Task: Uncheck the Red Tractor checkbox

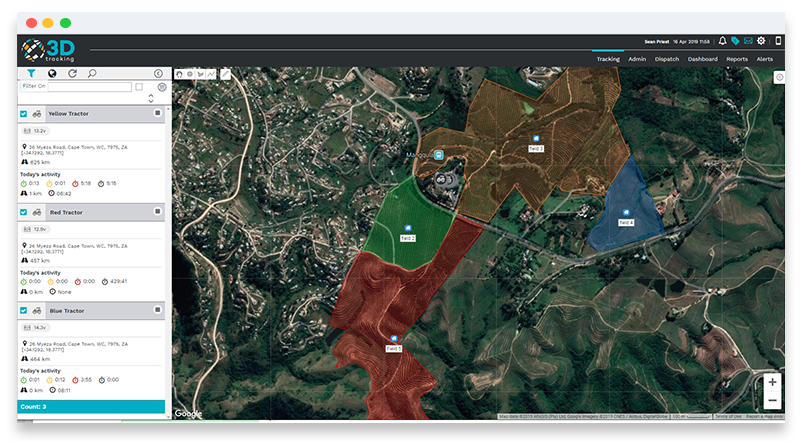Action: click(x=24, y=213)
